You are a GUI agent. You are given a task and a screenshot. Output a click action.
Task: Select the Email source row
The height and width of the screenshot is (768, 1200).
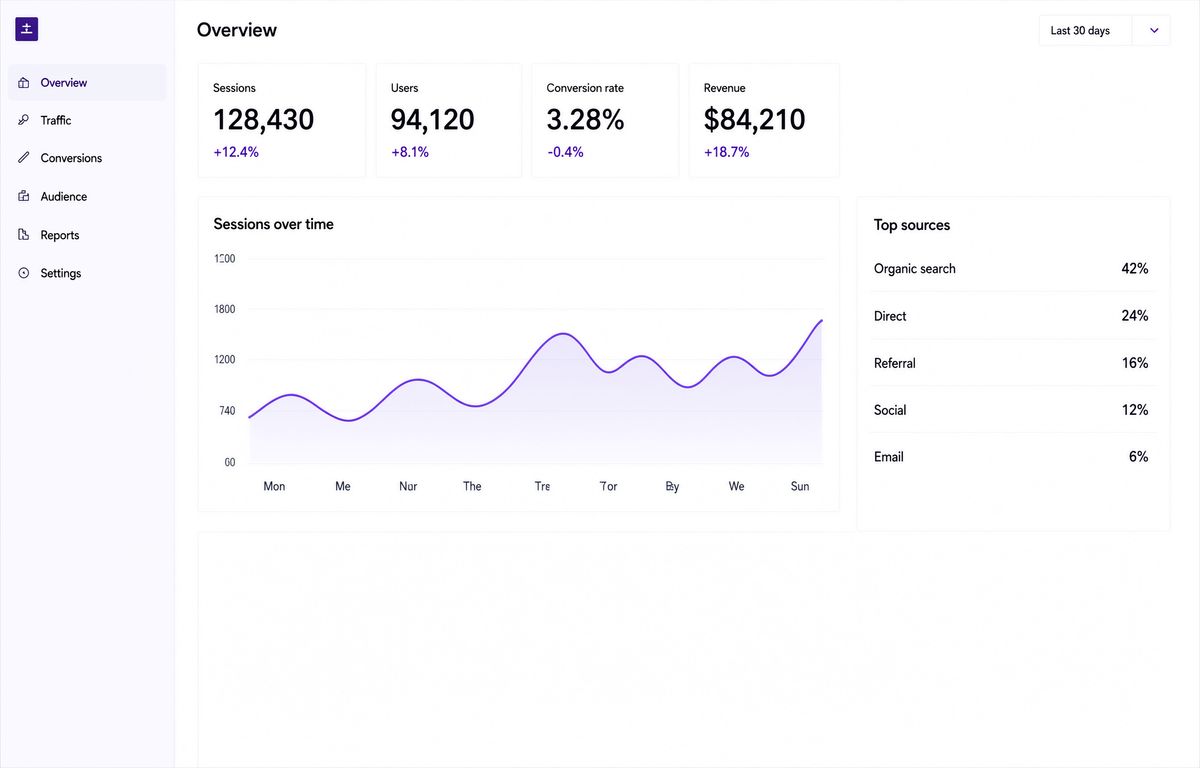click(x=1011, y=457)
